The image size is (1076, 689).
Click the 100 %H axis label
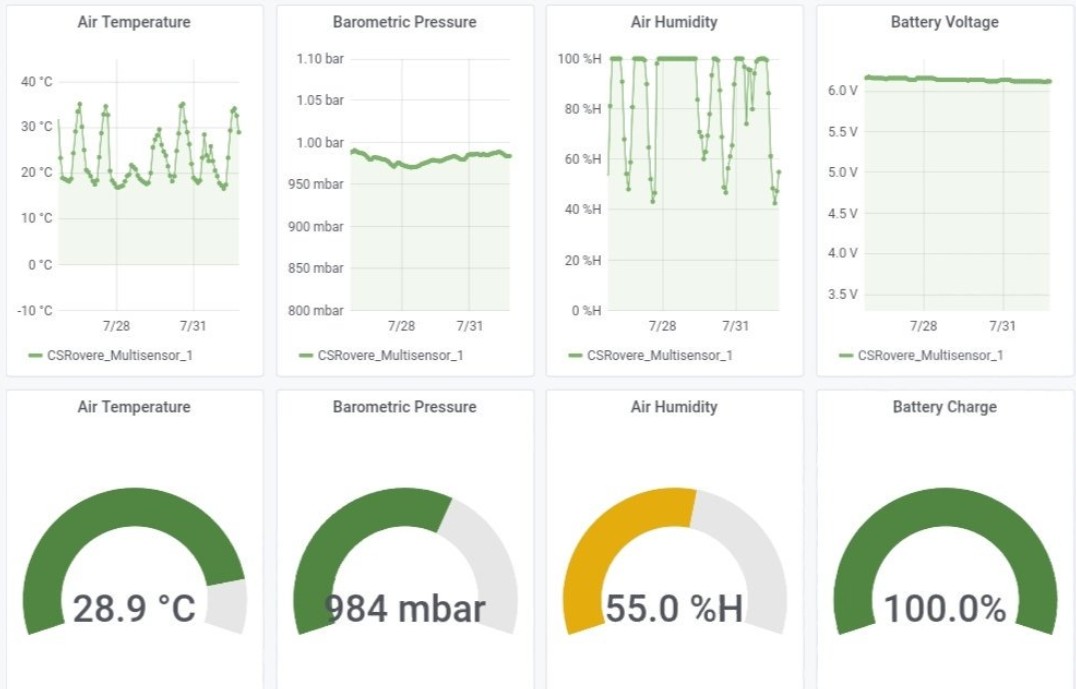[579, 59]
